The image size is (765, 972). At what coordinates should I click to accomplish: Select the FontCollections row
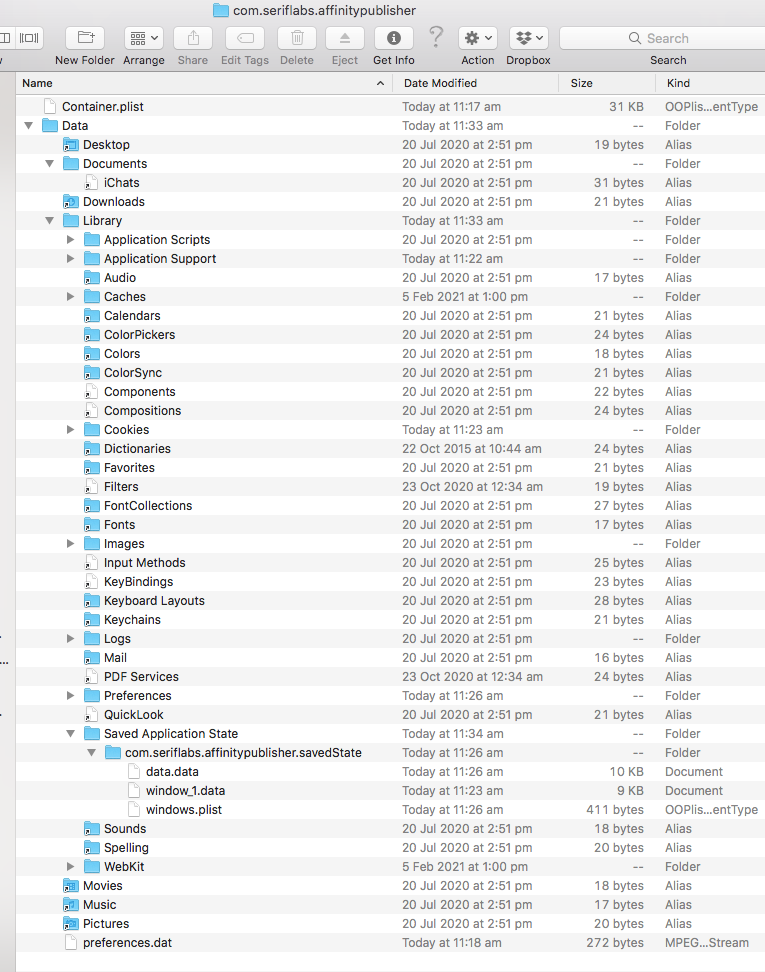(391, 506)
